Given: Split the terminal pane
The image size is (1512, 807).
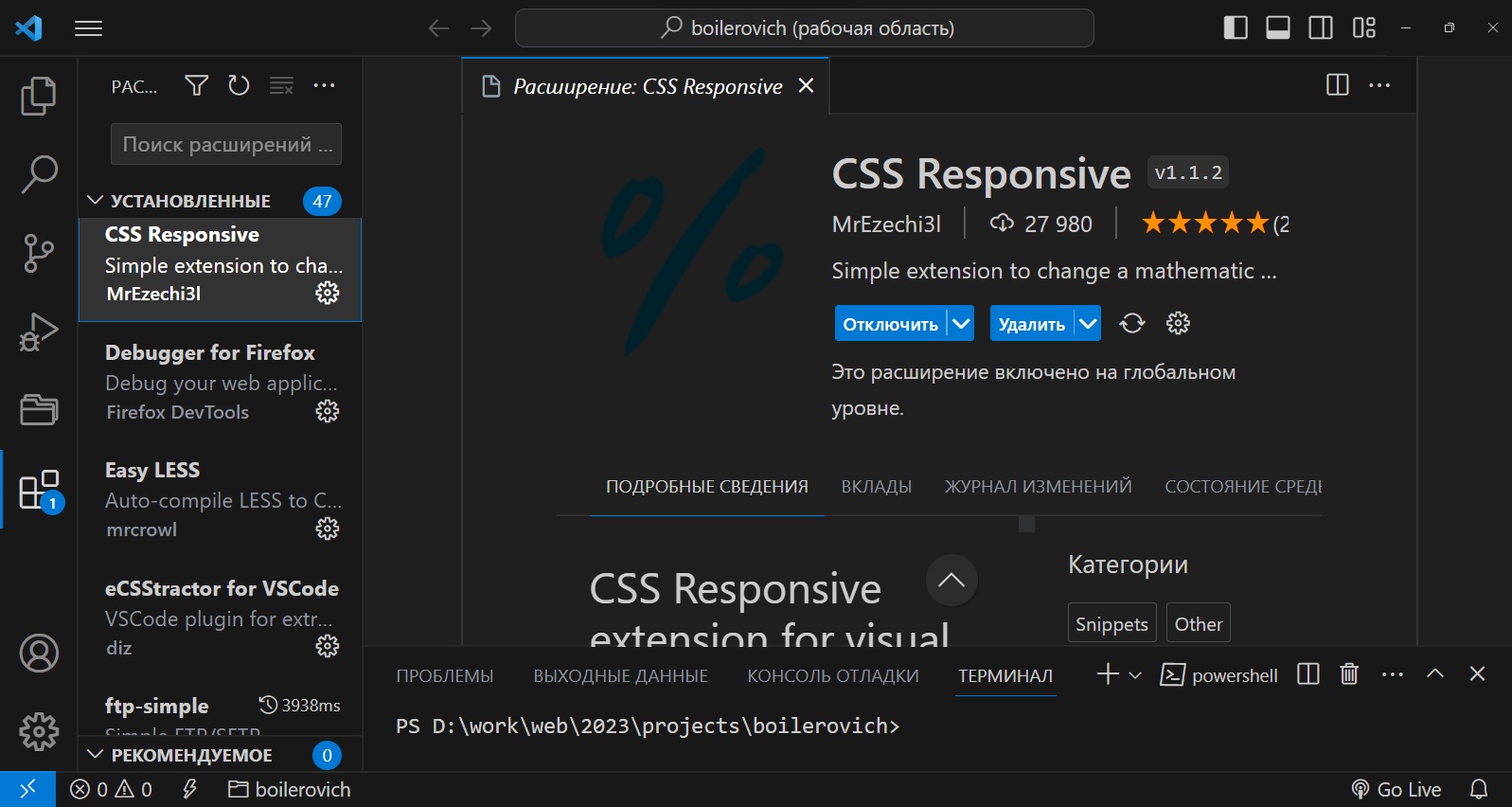Looking at the screenshot, I should tap(1308, 674).
